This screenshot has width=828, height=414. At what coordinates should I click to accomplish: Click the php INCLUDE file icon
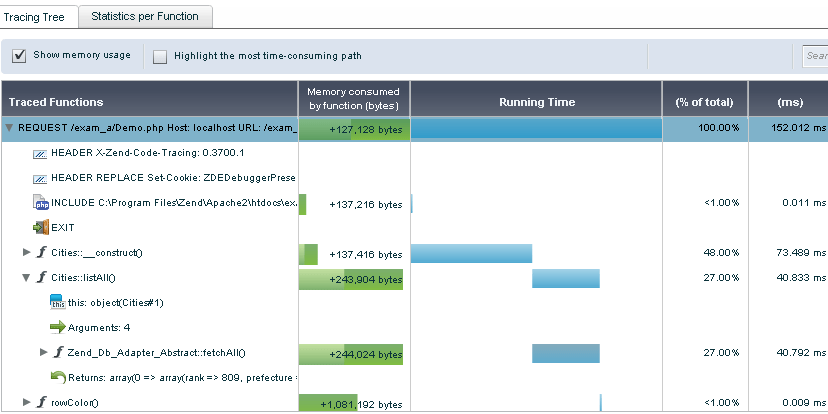[41, 203]
